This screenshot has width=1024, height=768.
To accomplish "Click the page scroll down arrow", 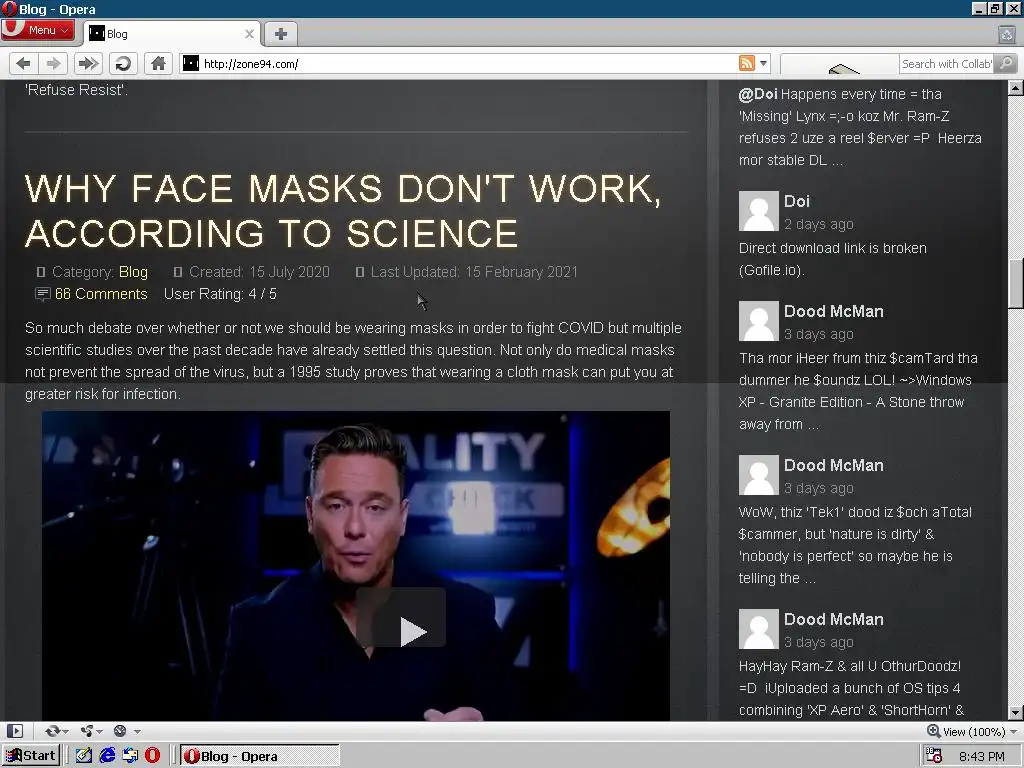I will click(1016, 713).
